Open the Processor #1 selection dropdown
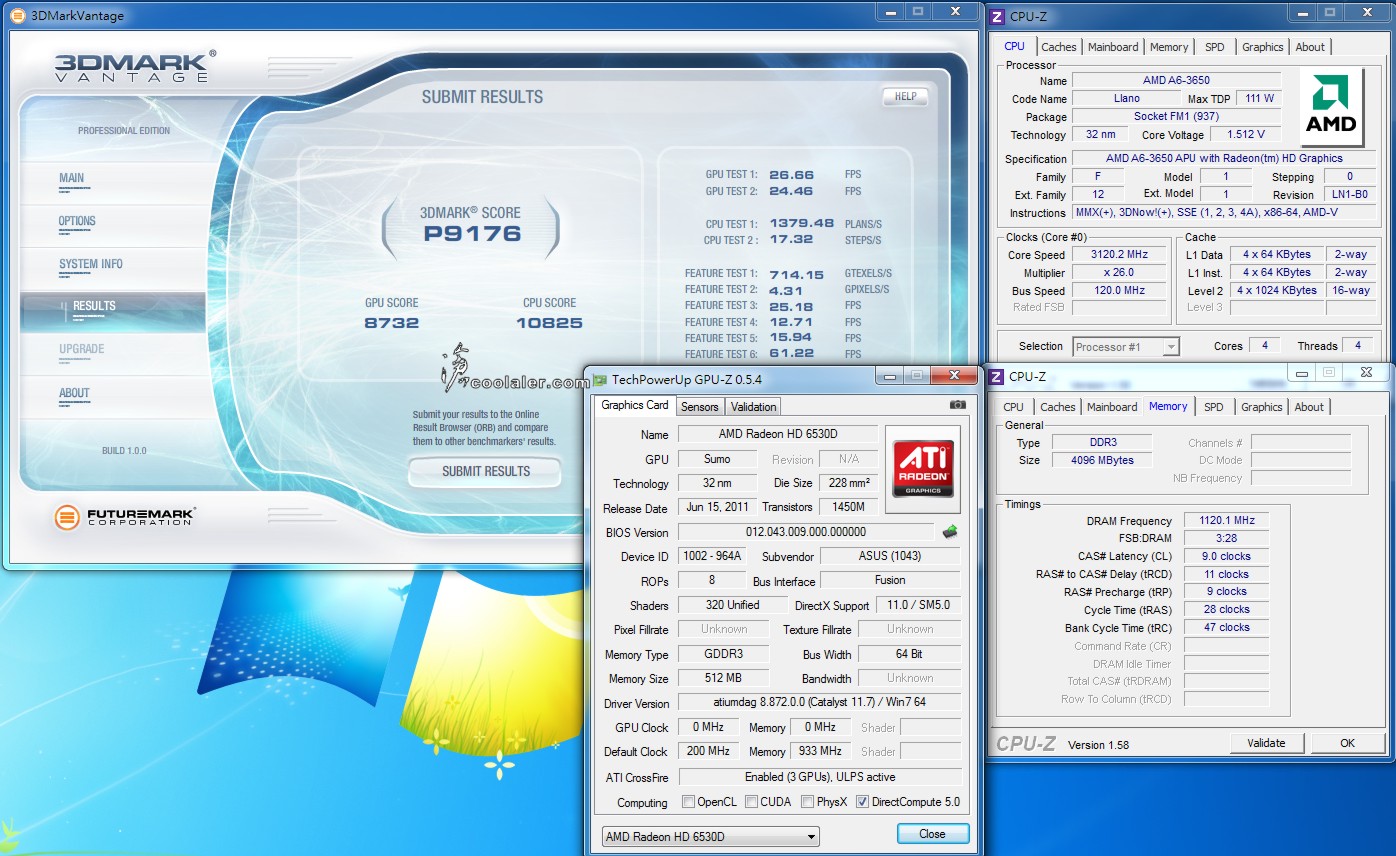 (x=1126, y=347)
